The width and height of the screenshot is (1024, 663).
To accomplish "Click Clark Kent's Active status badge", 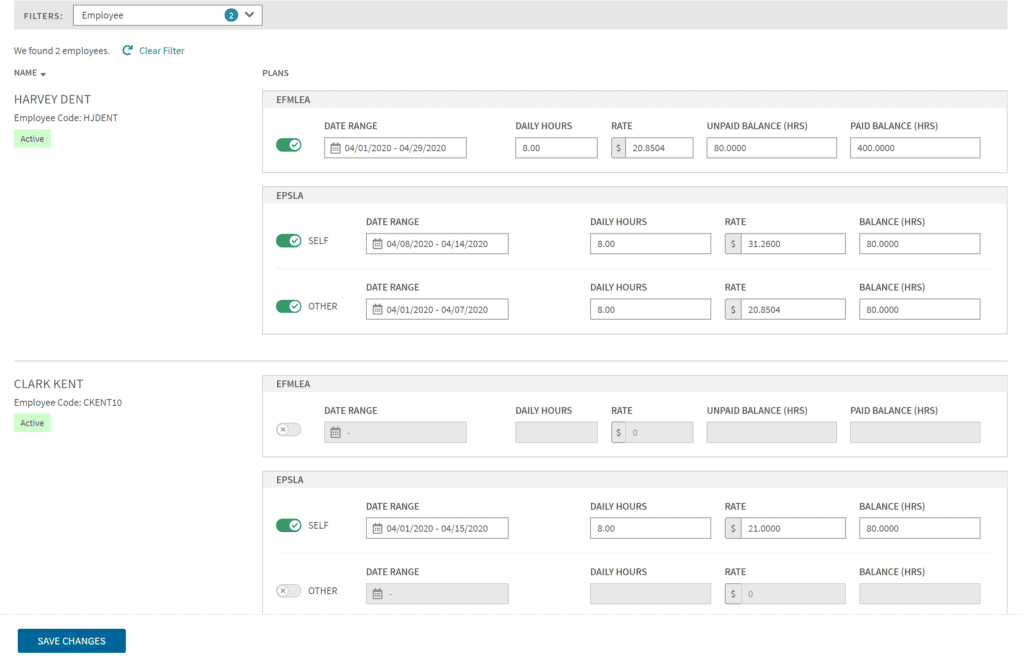I will (x=32, y=423).
